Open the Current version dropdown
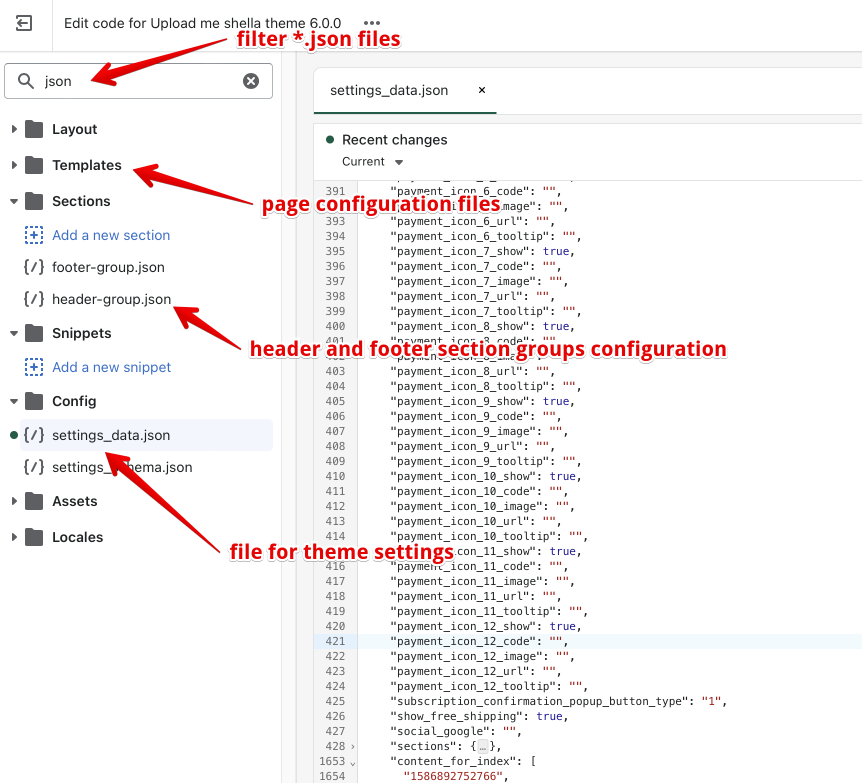 point(373,162)
